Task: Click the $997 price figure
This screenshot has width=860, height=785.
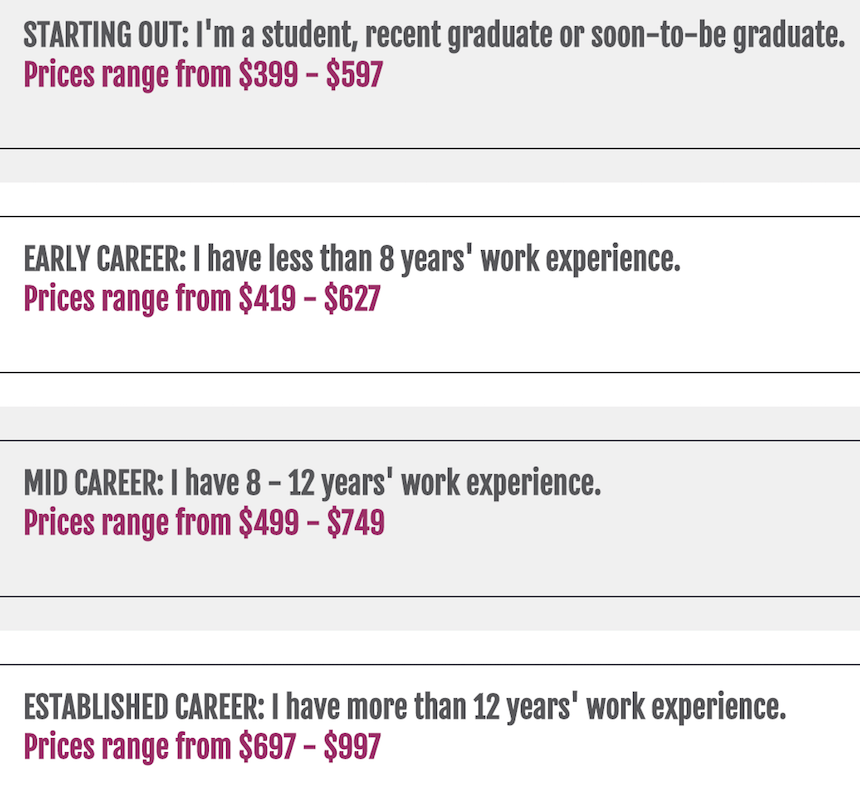Action: (x=353, y=746)
